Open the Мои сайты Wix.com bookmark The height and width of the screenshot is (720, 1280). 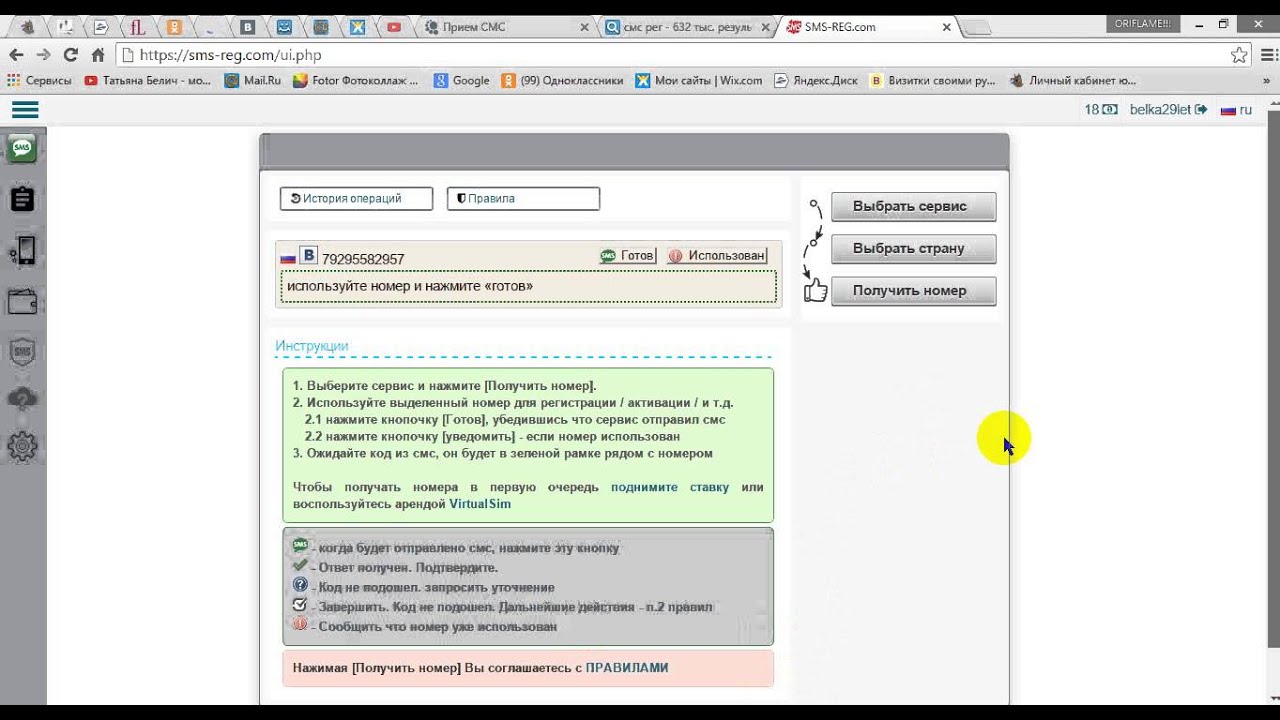699,81
